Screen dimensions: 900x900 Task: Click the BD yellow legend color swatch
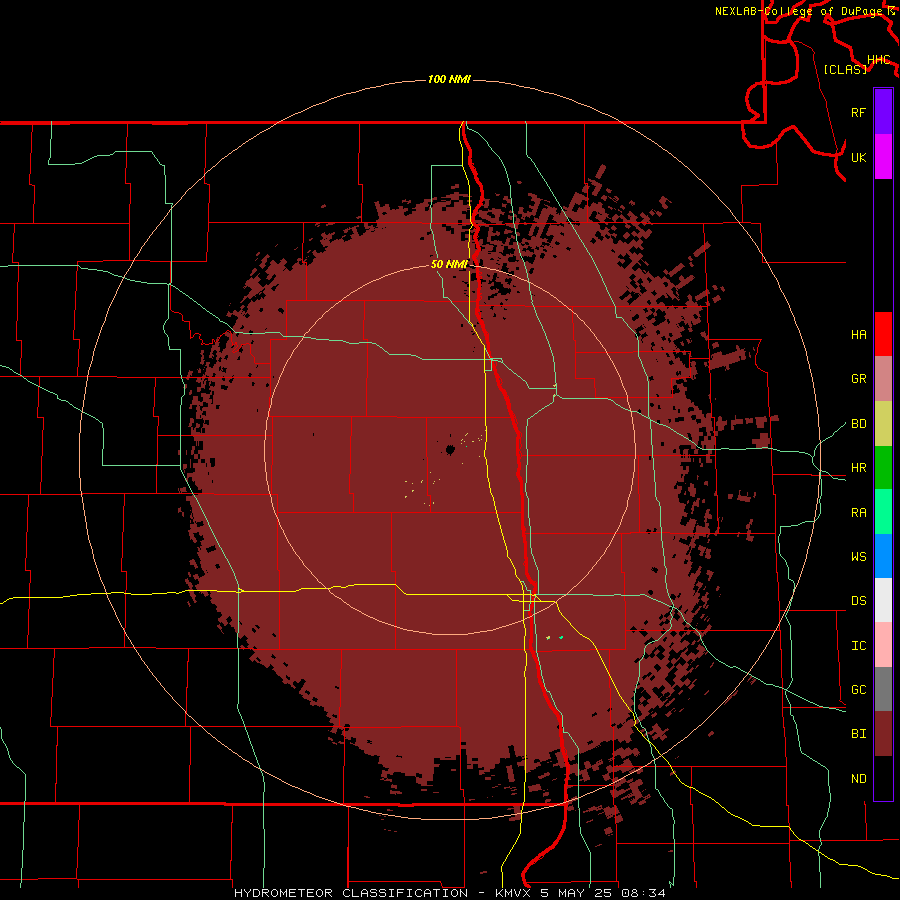coord(883,424)
